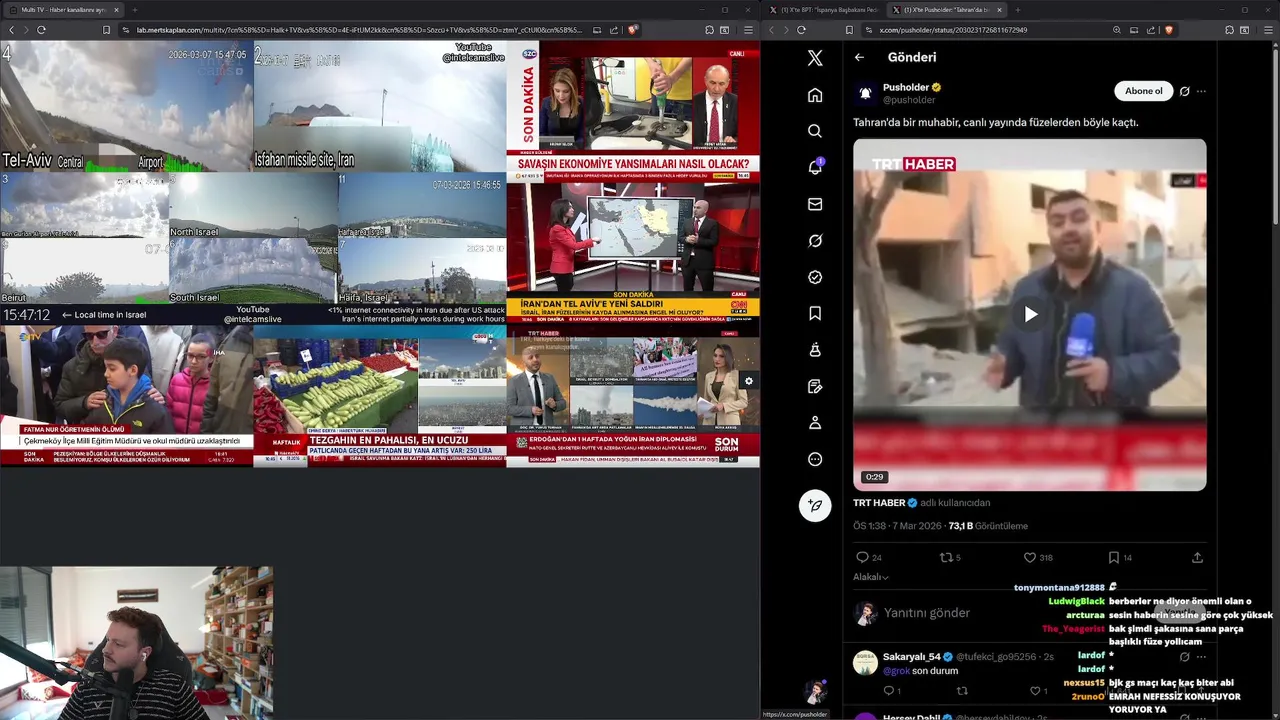Viewport: 1280px width, 720px height.
Task: Open the verified badge item in X sidebar
Action: click(815, 277)
